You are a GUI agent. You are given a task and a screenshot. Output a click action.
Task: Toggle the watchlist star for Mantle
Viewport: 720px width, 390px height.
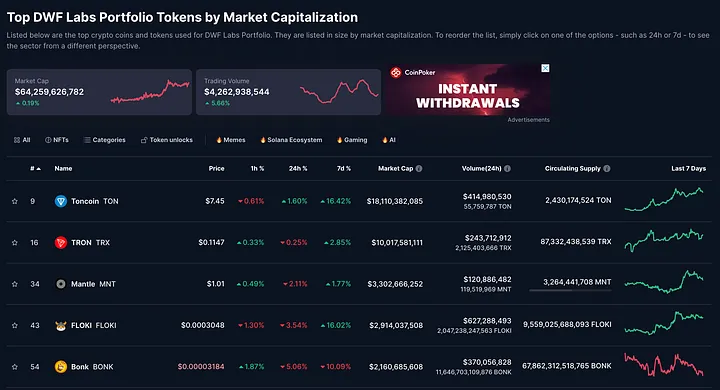pyautogui.click(x=15, y=284)
